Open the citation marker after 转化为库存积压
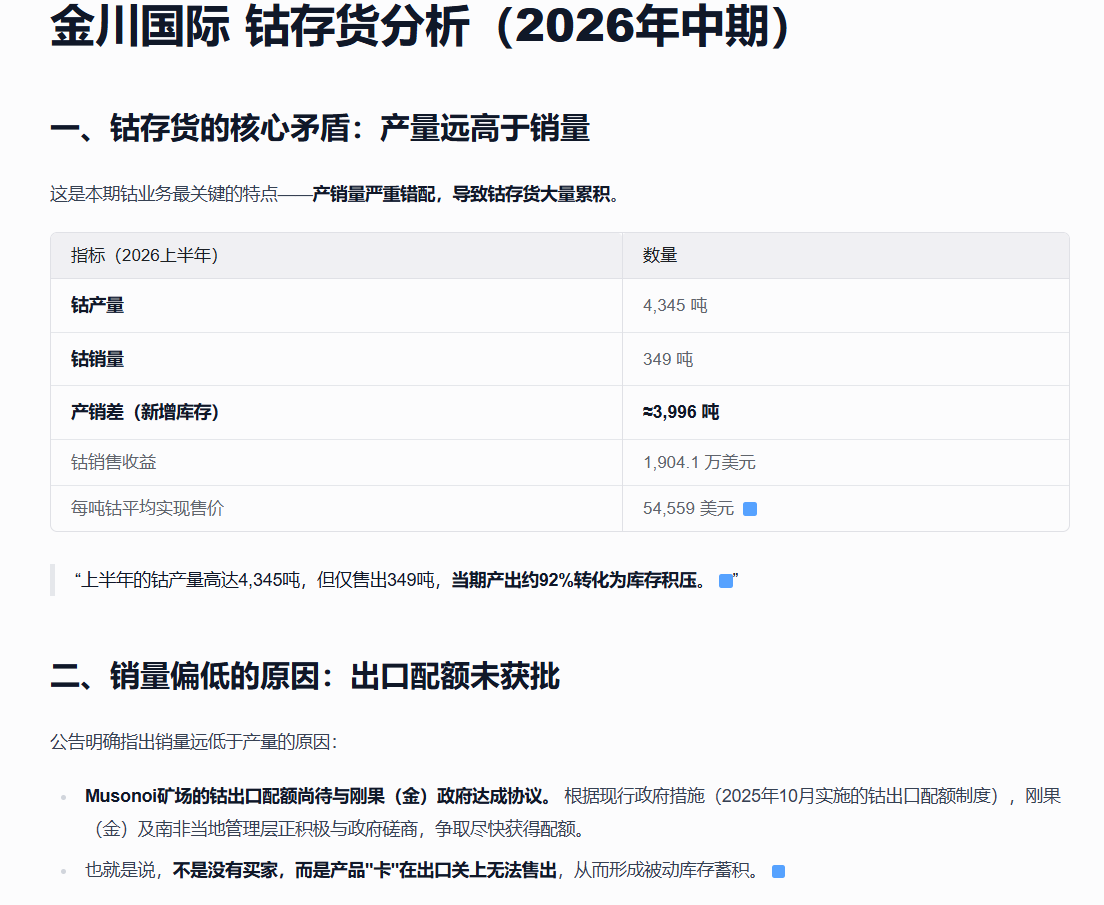 726,580
